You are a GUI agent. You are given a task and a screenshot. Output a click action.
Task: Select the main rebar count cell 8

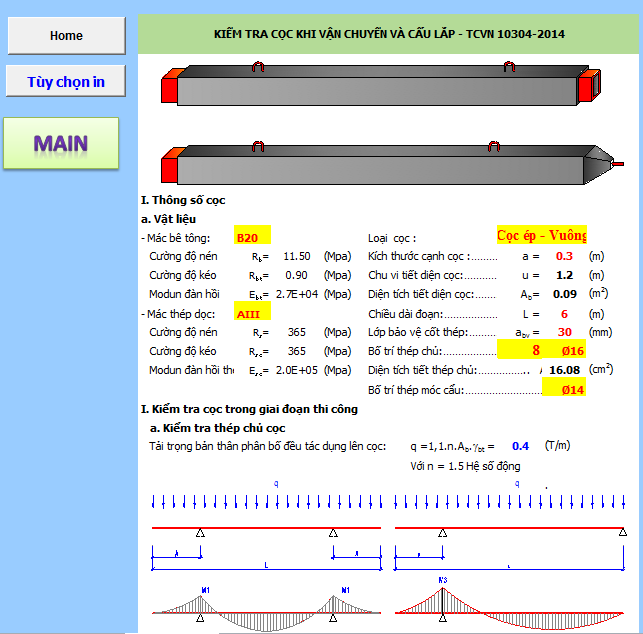(520, 350)
